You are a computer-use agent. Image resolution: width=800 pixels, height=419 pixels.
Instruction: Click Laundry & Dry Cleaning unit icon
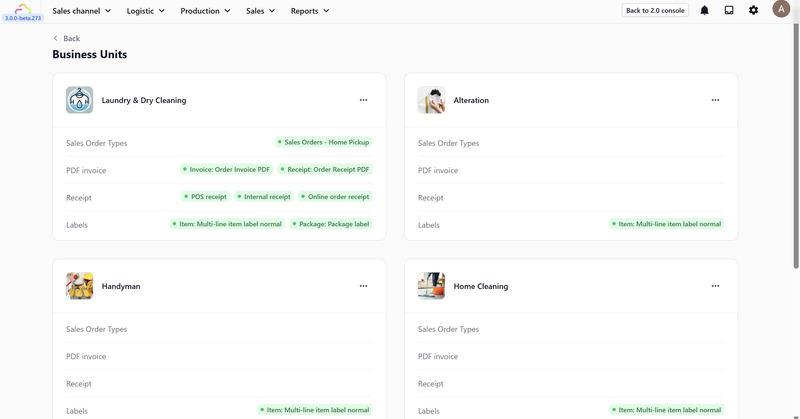pyautogui.click(x=80, y=100)
